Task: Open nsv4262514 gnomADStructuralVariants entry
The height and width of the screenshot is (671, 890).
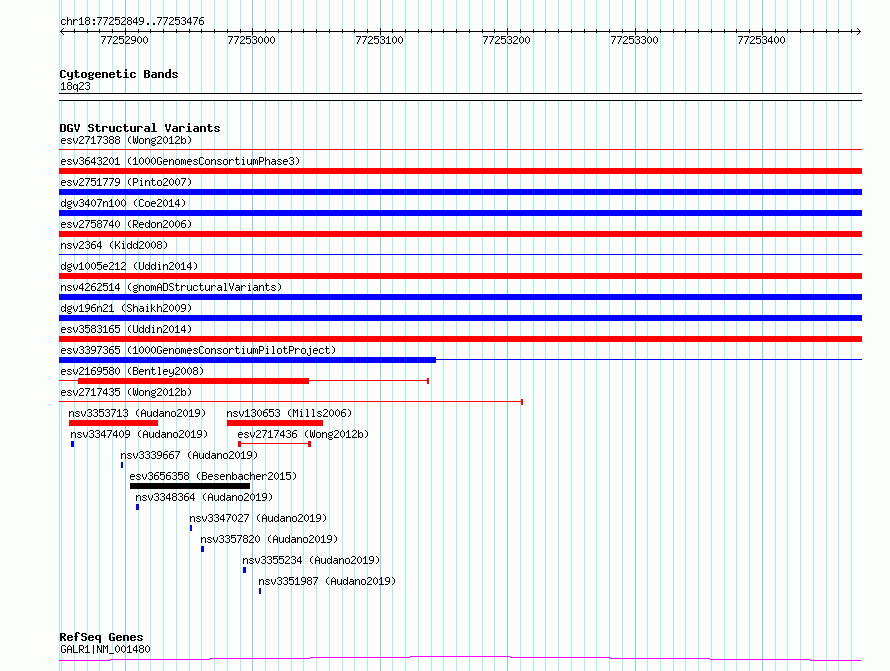Action: [171, 287]
